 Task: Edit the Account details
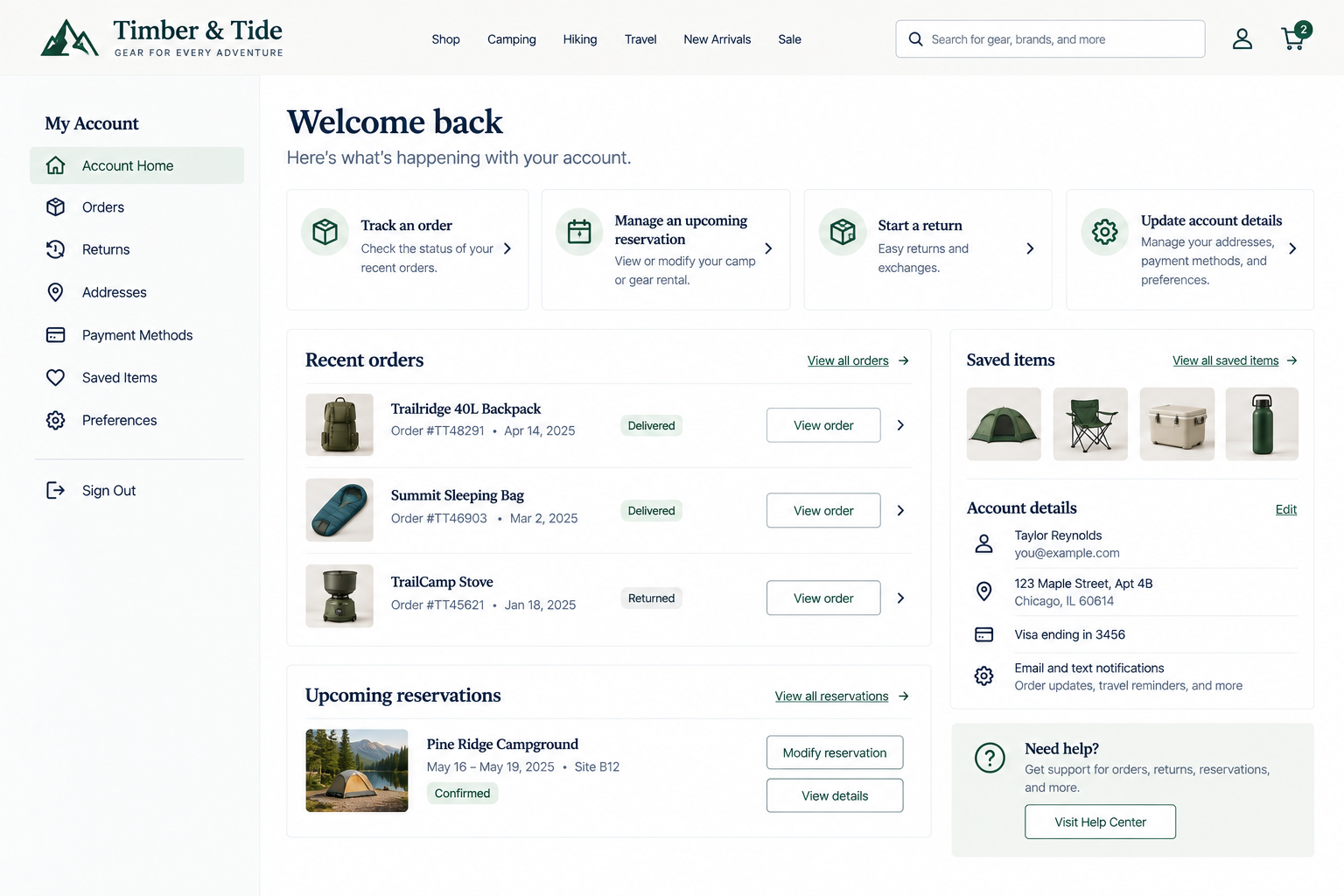1286,509
